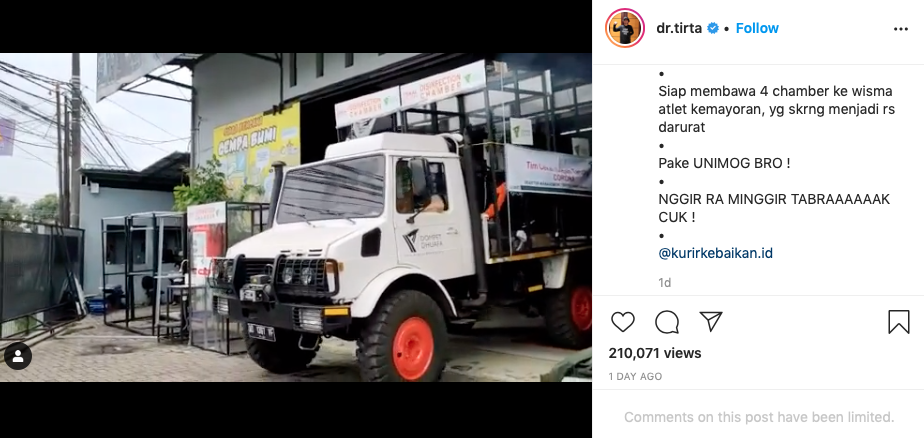Screen dimensions: 924x438
Task: Click the caption text about UNIMOG BRO
Action: (x=724, y=163)
